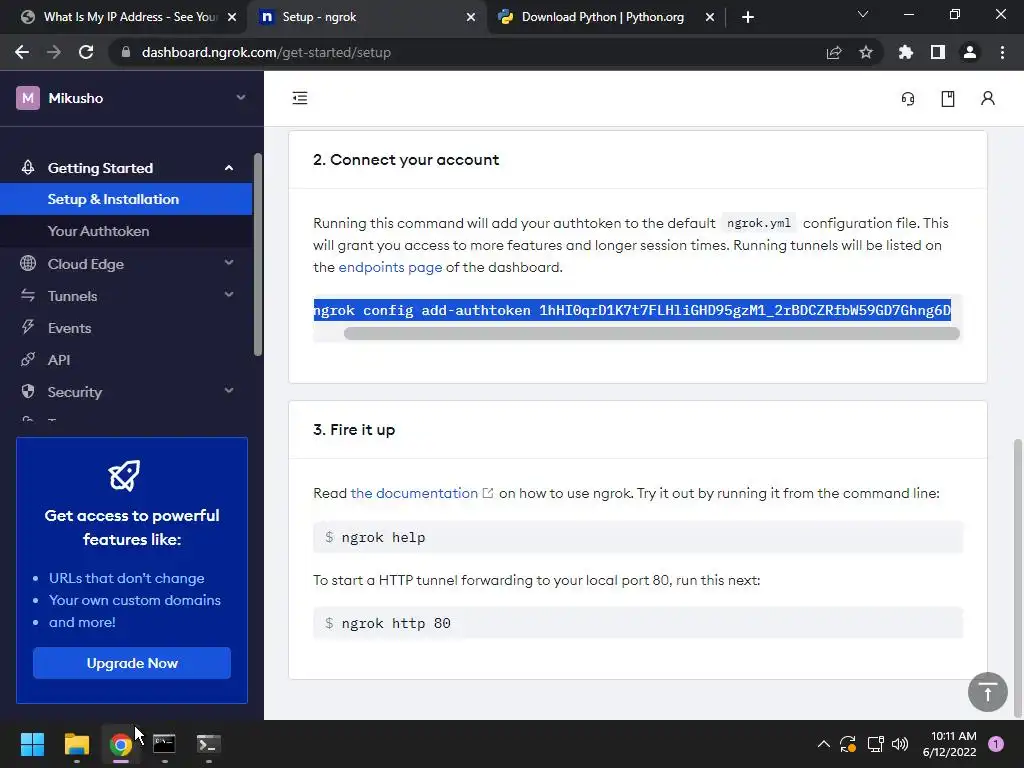
Task: Close the What Is My IP Address tab
Action: (x=232, y=17)
